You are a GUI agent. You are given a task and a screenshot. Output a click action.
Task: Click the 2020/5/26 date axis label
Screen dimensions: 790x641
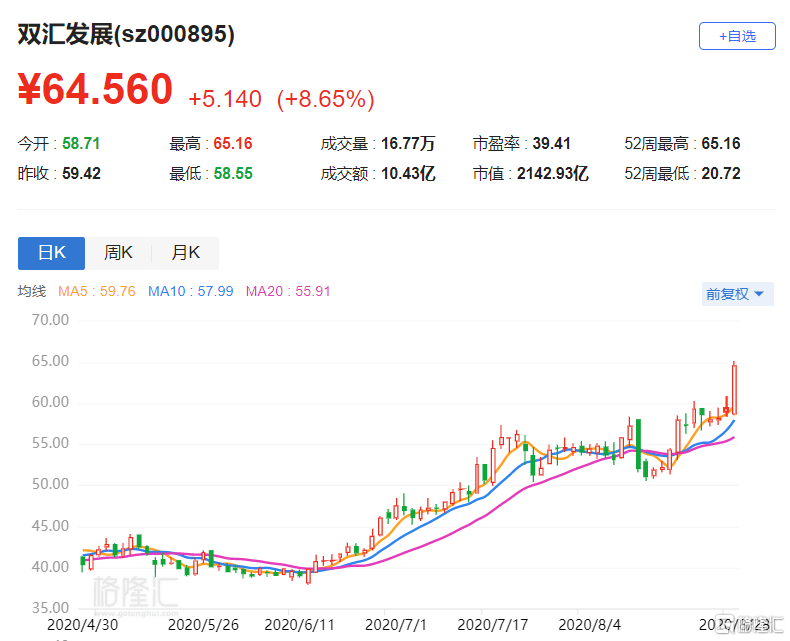pyautogui.click(x=203, y=625)
